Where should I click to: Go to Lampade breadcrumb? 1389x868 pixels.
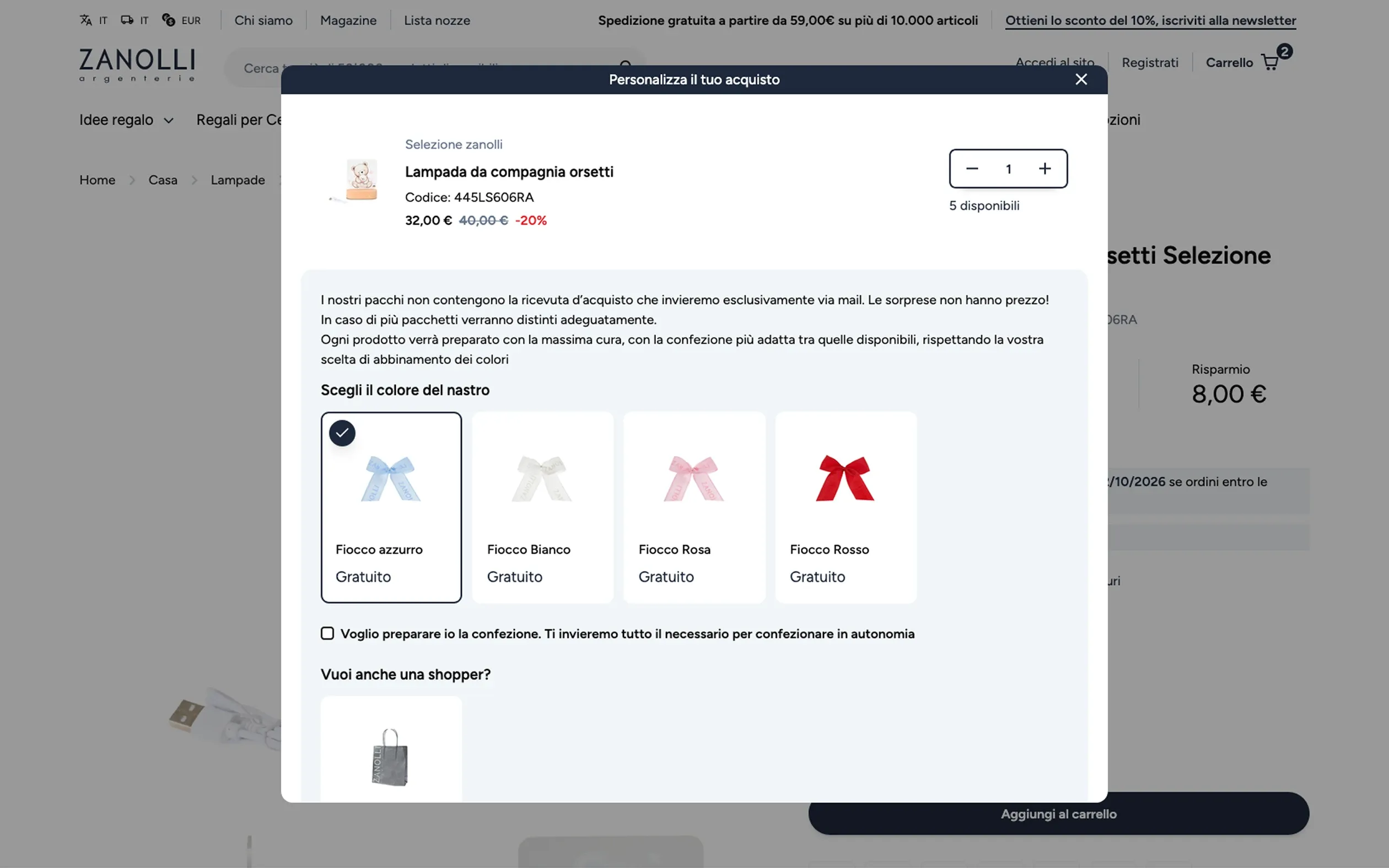point(238,180)
